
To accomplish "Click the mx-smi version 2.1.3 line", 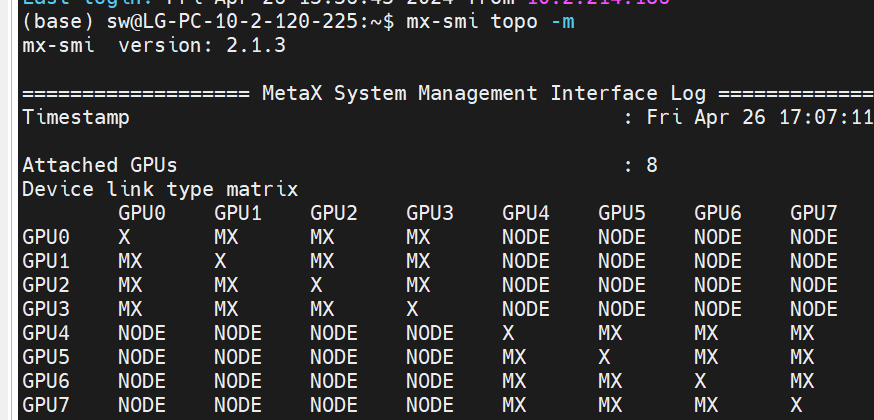I will point(154,46).
